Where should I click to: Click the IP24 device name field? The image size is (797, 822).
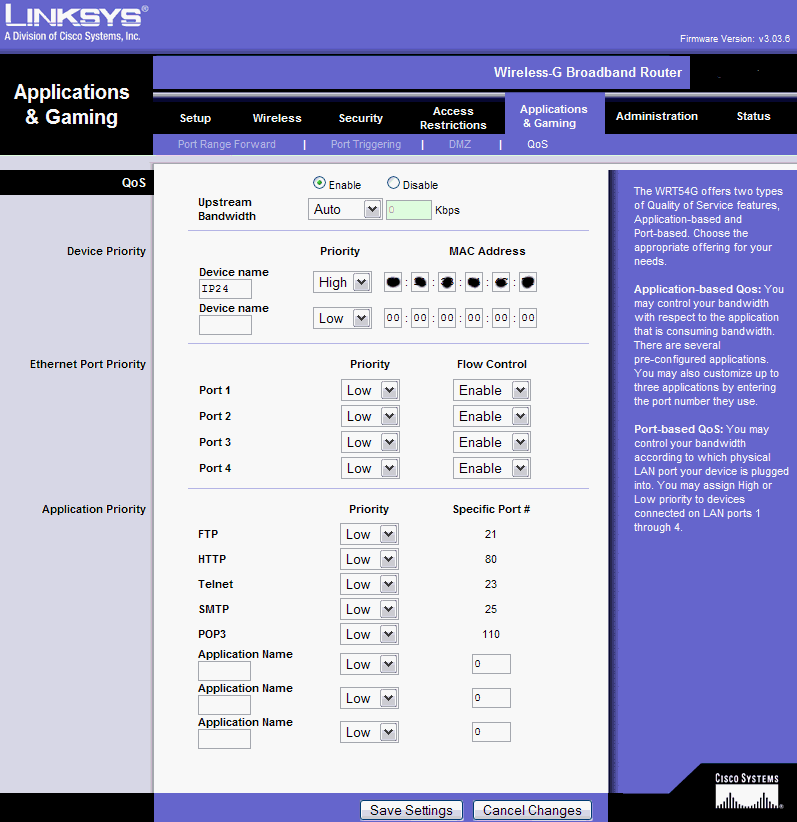click(225, 289)
